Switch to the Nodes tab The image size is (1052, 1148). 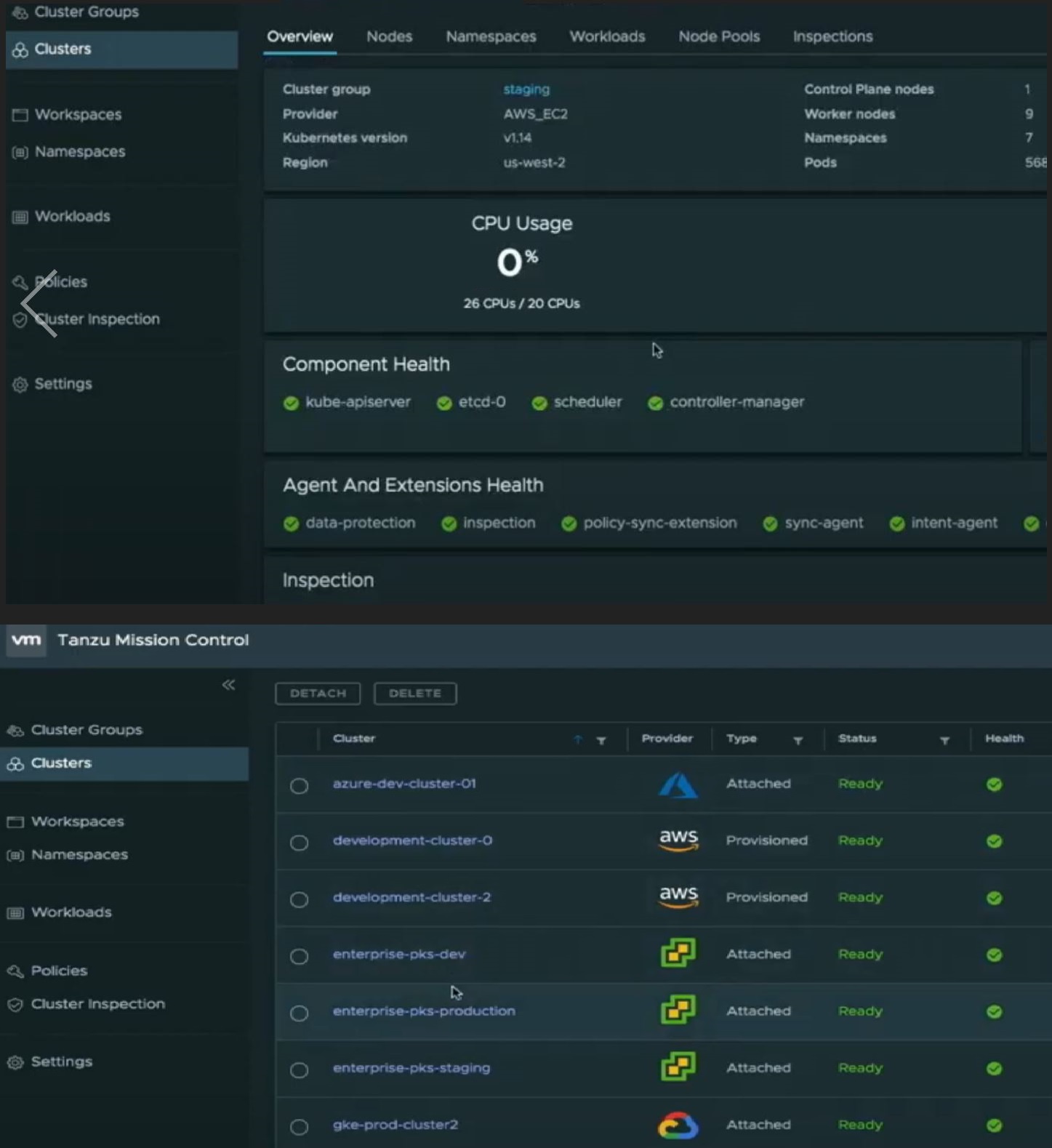pos(389,36)
